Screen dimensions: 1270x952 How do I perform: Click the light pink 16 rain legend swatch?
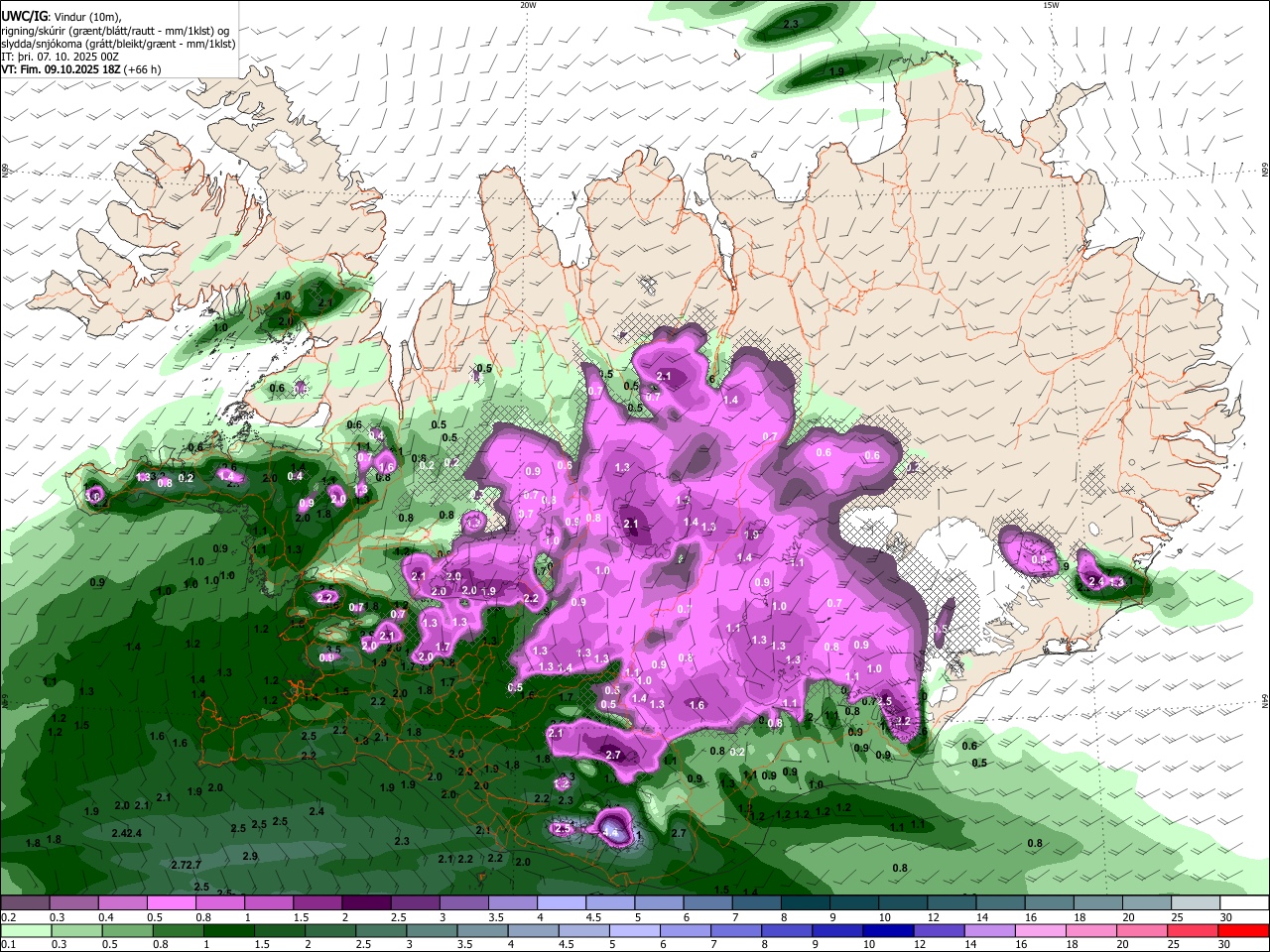coord(1041,930)
